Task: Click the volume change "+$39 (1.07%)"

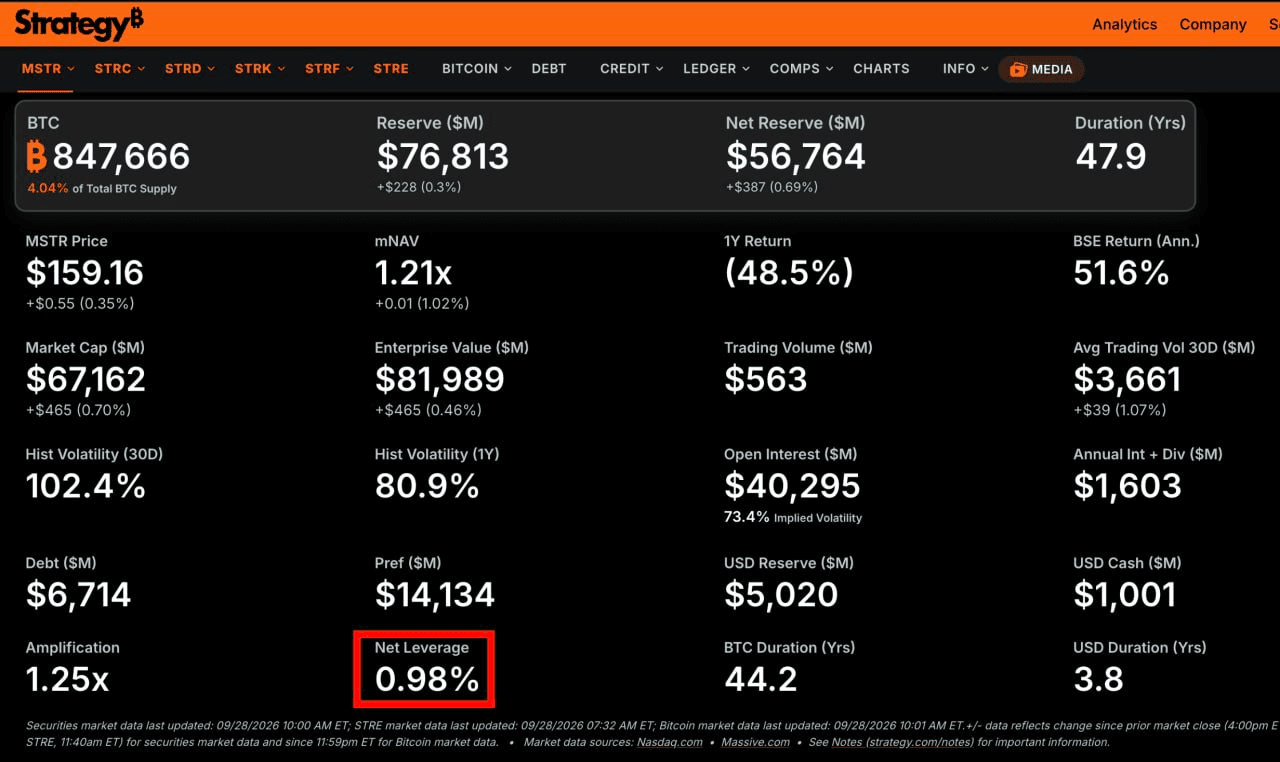Action: click(1120, 410)
